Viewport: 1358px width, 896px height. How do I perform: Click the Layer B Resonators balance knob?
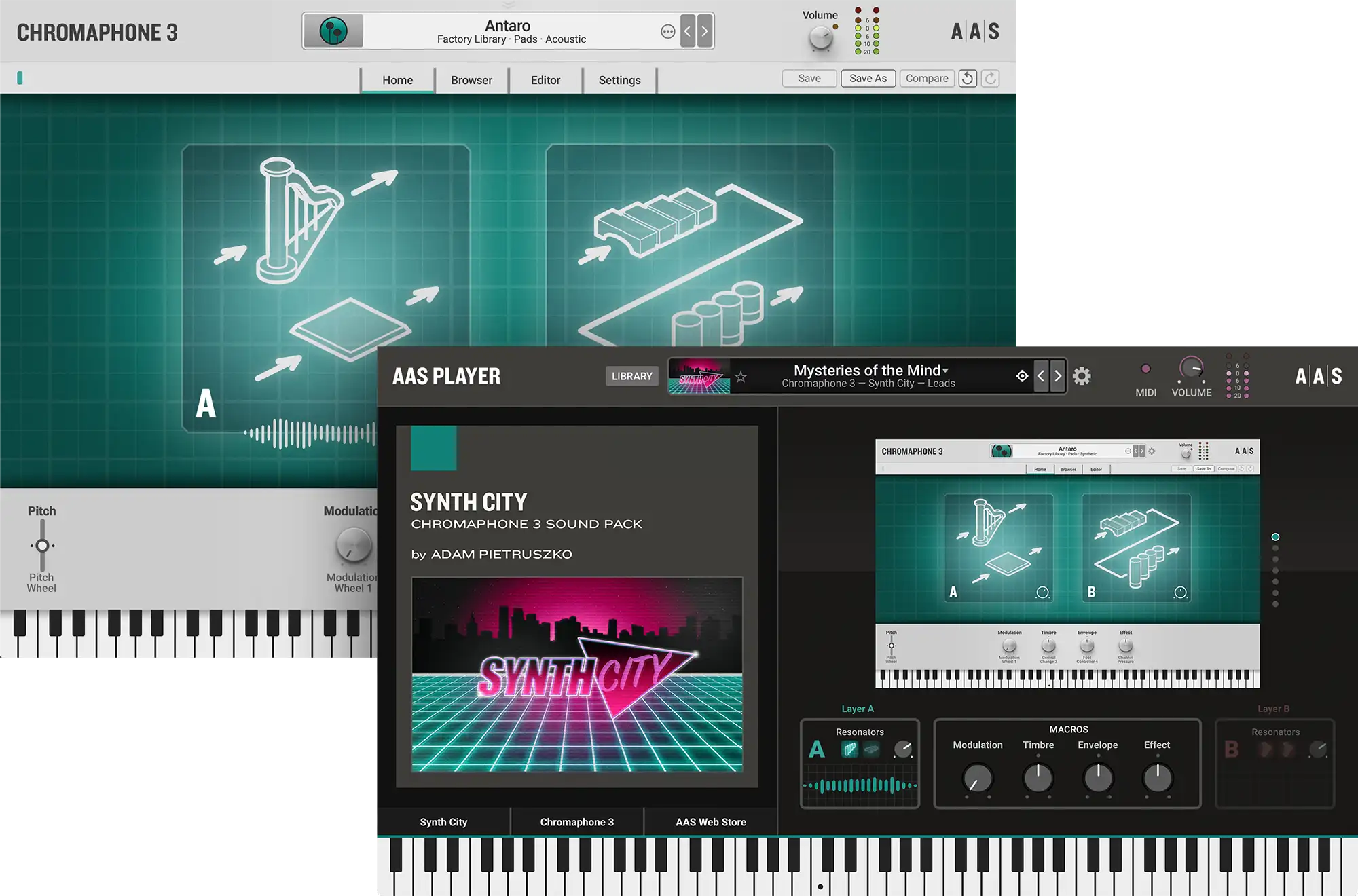tap(1318, 749)
